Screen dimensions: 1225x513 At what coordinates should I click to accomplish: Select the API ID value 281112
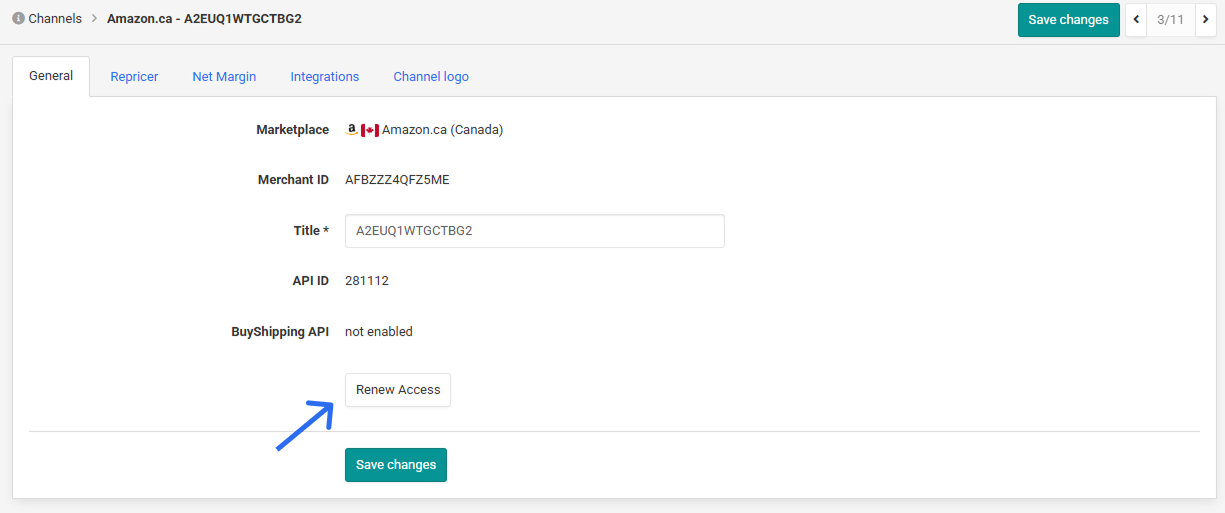coord(367,281)
